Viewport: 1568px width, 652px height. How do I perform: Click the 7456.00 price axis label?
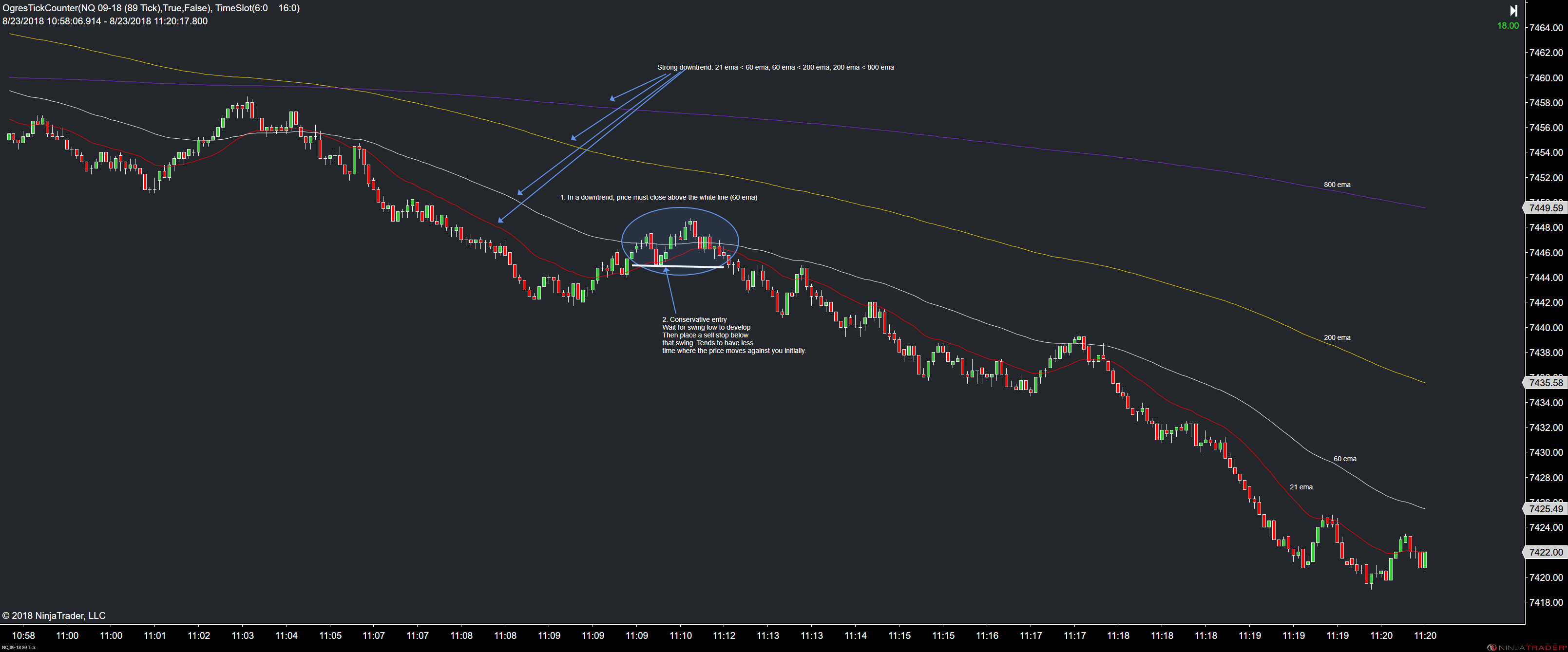[1546, 128]
